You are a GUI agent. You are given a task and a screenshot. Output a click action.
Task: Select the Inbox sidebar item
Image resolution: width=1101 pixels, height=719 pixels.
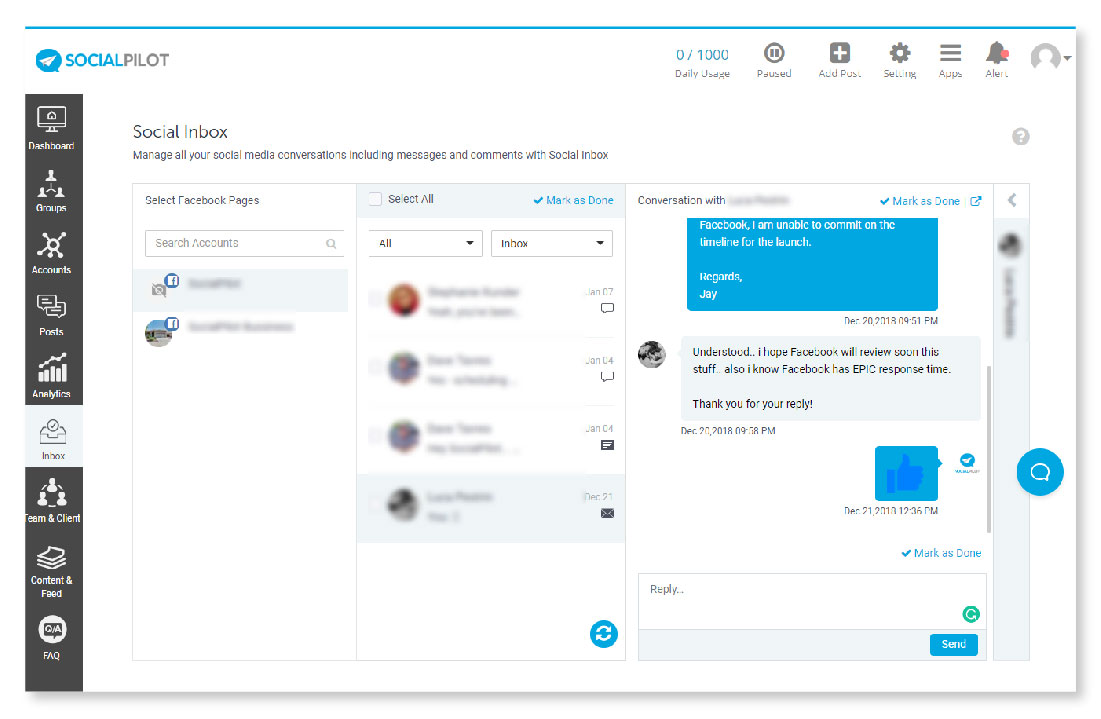53,438
